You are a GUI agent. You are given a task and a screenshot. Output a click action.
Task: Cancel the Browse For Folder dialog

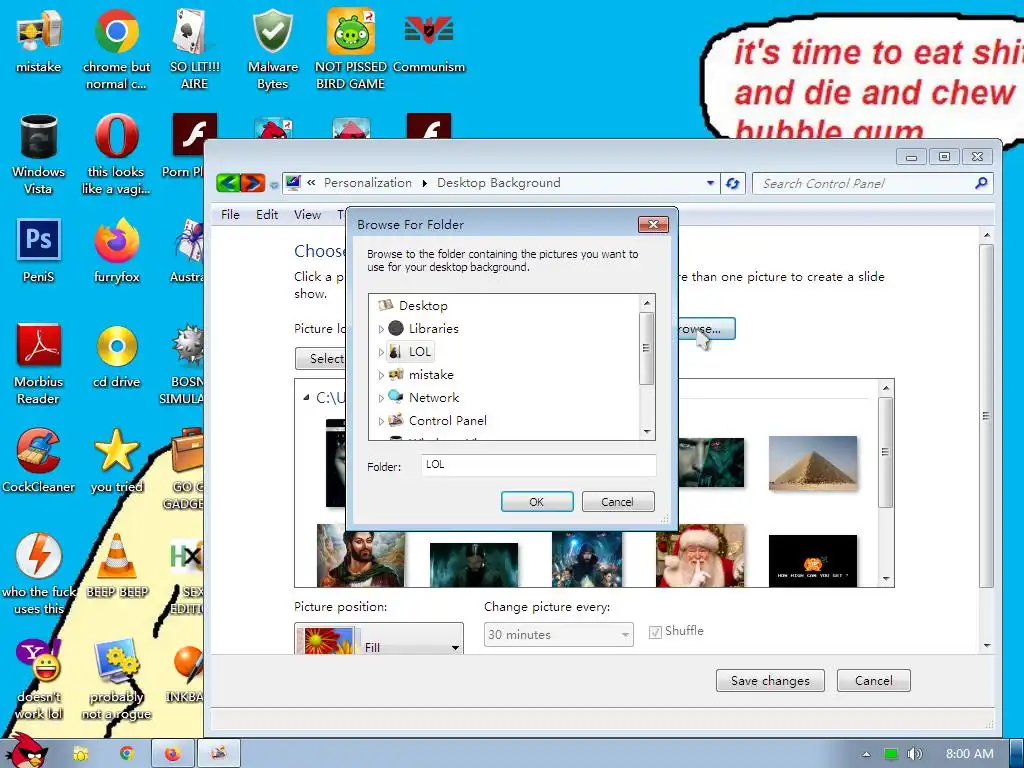617,502
